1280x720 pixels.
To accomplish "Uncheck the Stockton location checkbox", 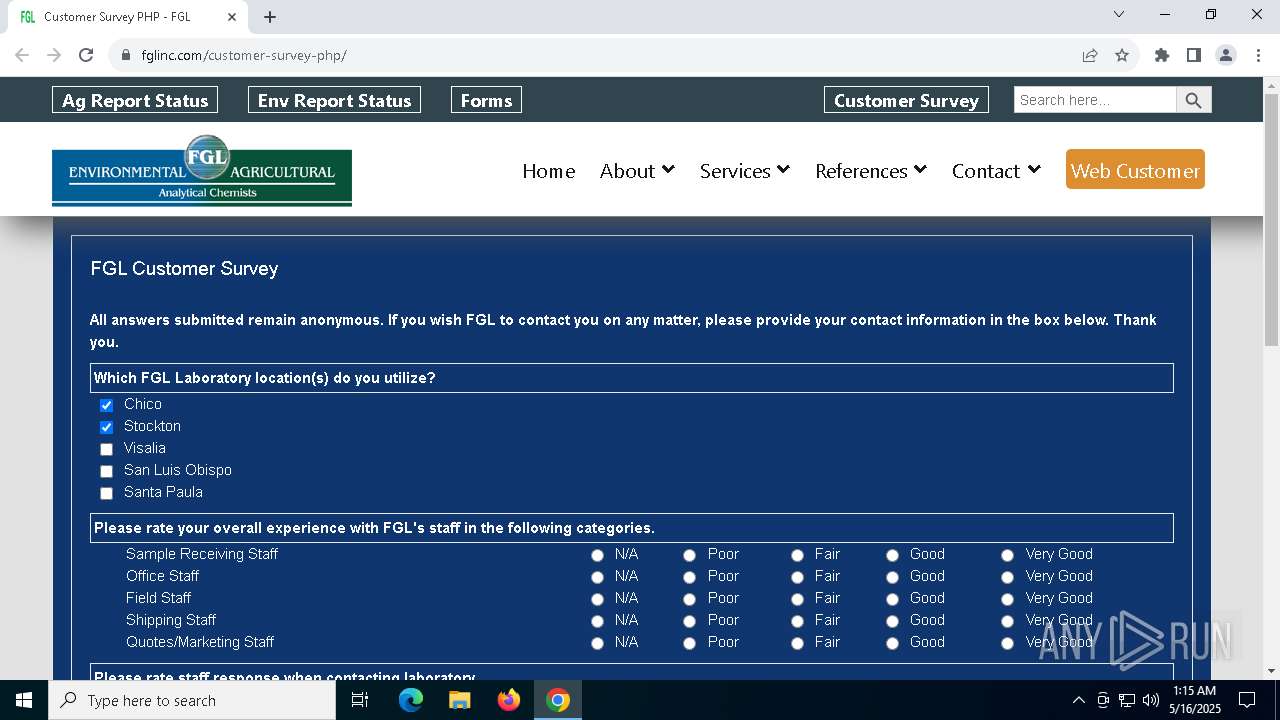I will (106, 427).
